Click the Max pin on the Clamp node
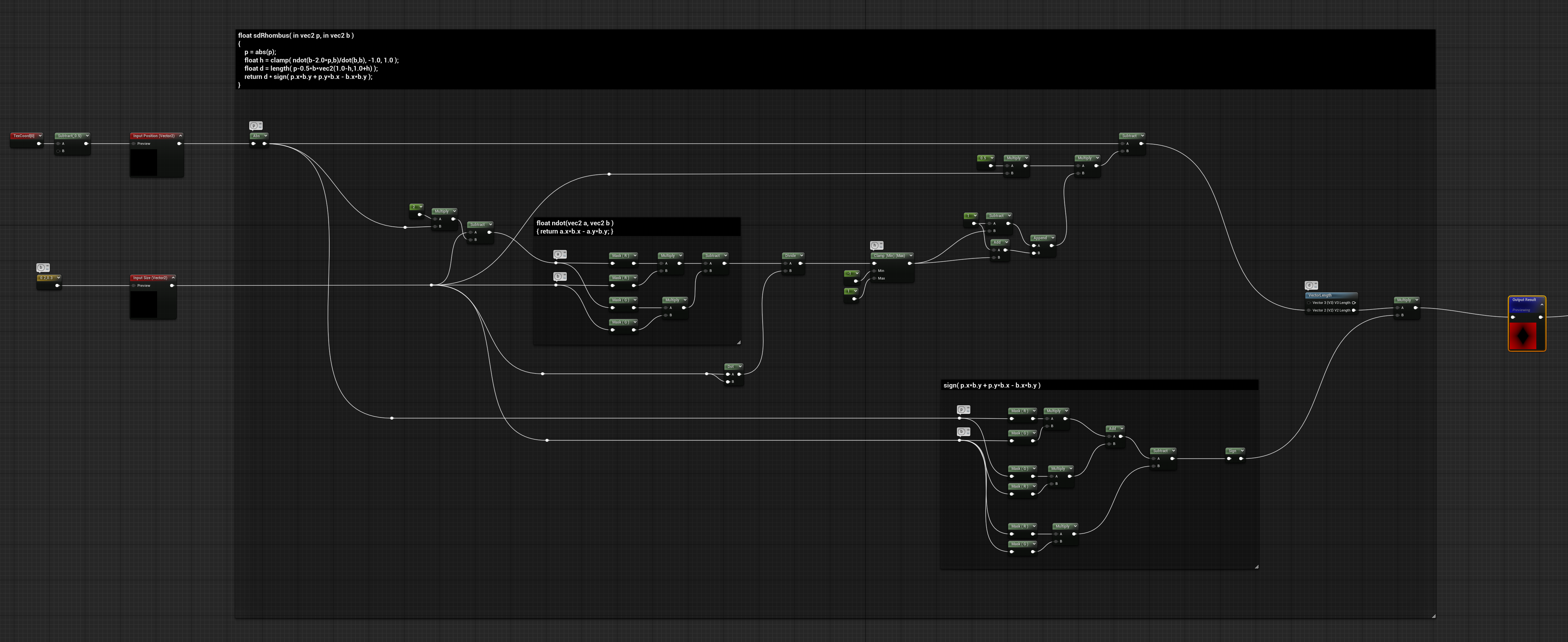The width and height of the screenshot is (1568, 642). tap(874, 278)
